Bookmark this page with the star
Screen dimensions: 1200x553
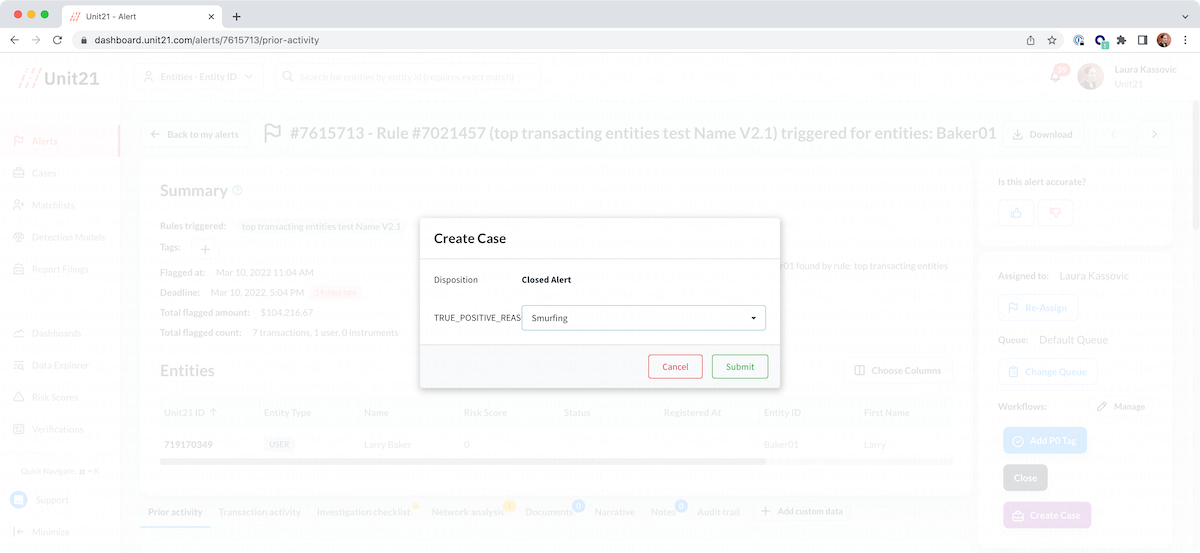pyautogui.click(x=1052, y=40)
